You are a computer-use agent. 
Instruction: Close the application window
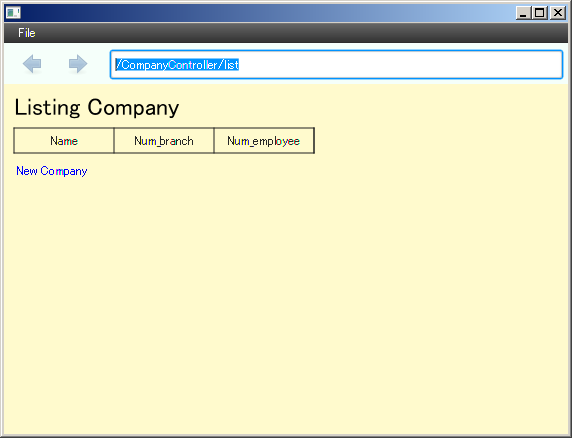tap(557, 13)
